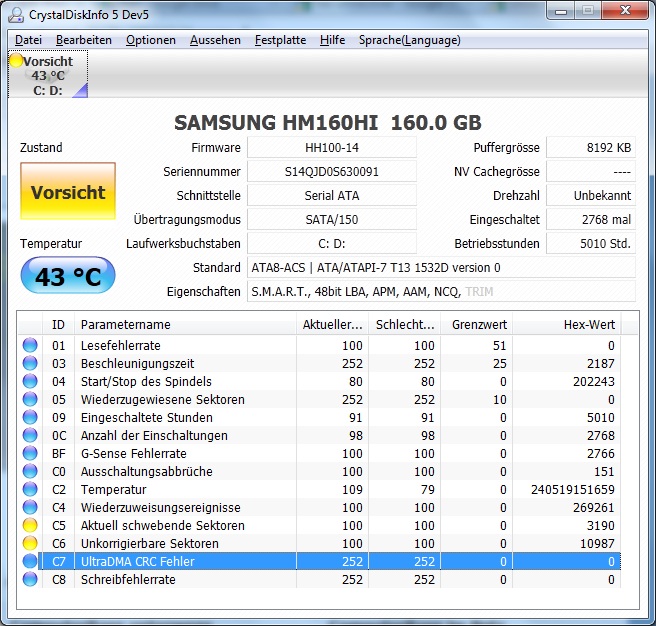
Task: Click hex value 10987 in Unkorrigierbare Sektoren row
Action: (597, 544)
